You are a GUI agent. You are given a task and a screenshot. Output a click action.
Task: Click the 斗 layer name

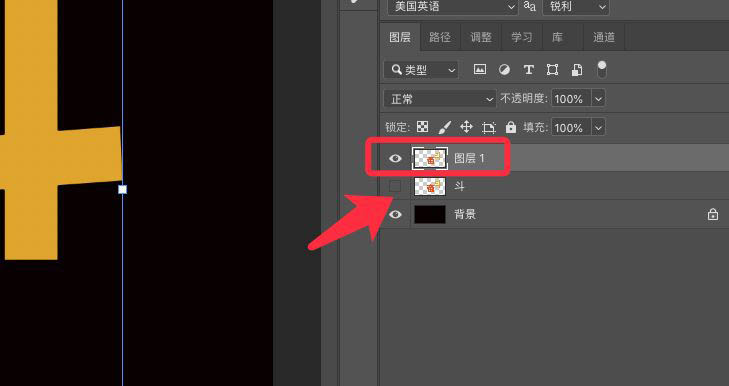[459, 186]
